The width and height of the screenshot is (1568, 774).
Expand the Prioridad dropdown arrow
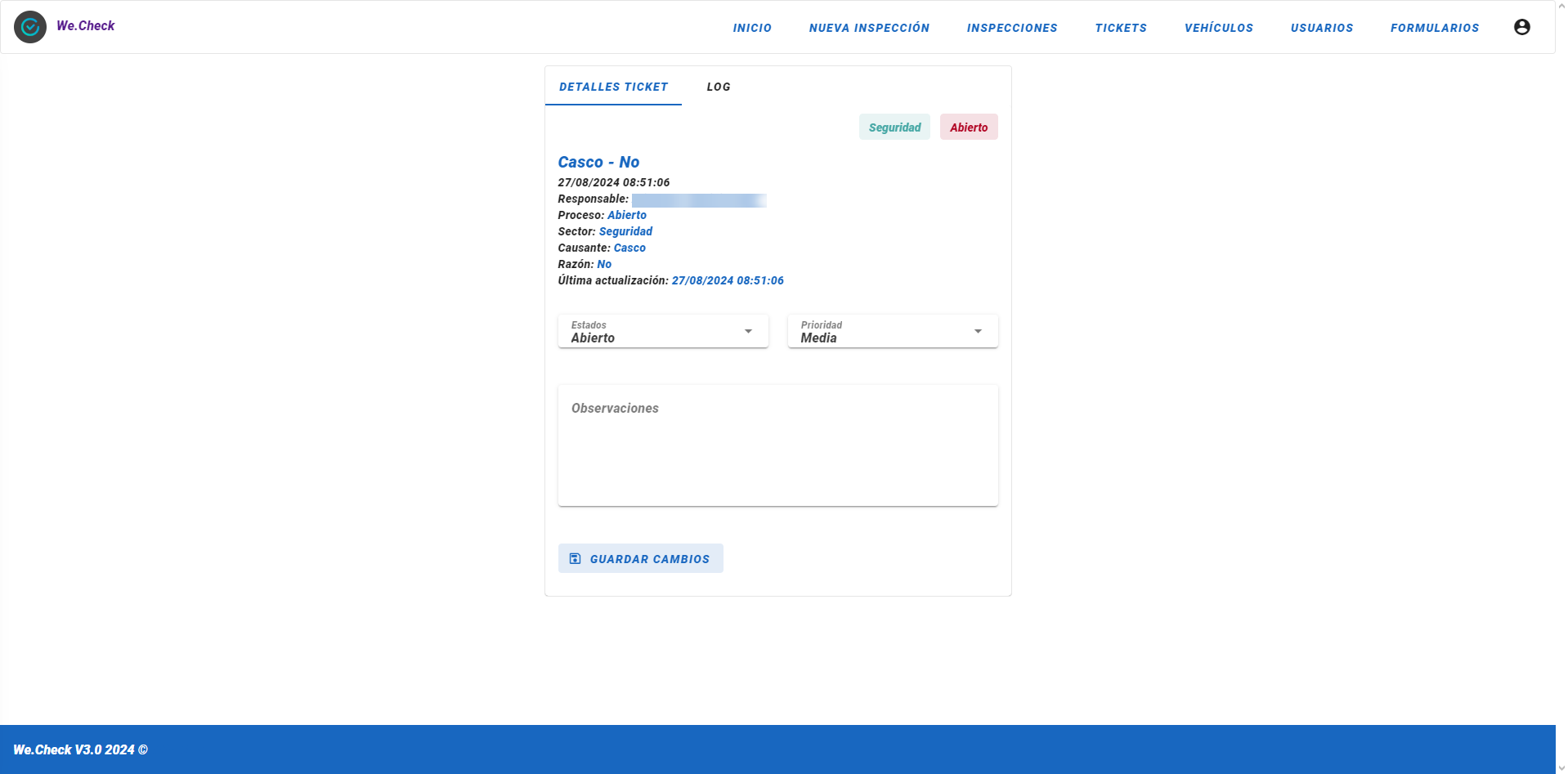pos(978,331)
